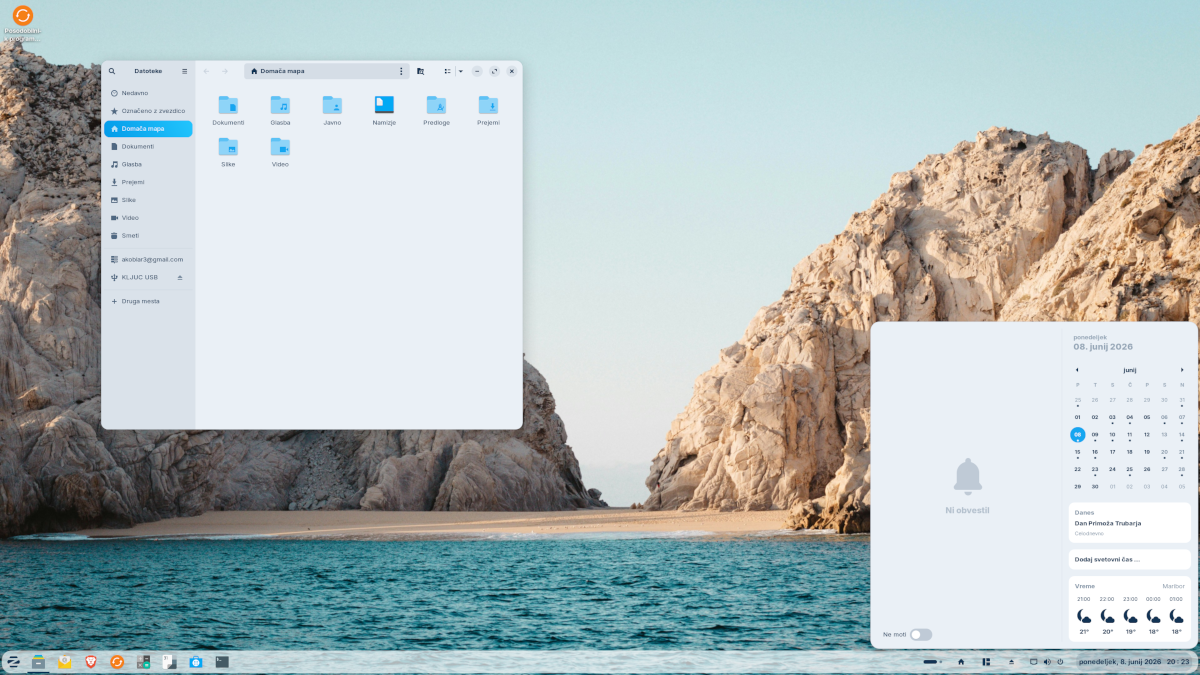This screenshot has width=1200, height=675.
Task: Open akoblar3@gmail.com account in sidebar
Action: [x=148, y=259]
